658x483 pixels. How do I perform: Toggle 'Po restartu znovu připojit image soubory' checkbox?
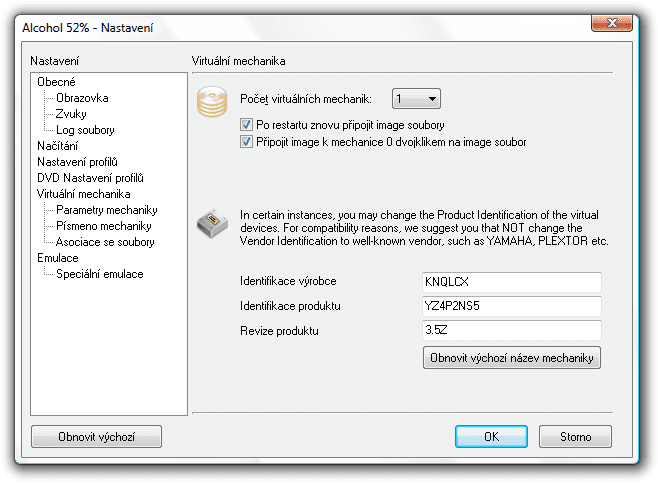(x=246, y=125)
